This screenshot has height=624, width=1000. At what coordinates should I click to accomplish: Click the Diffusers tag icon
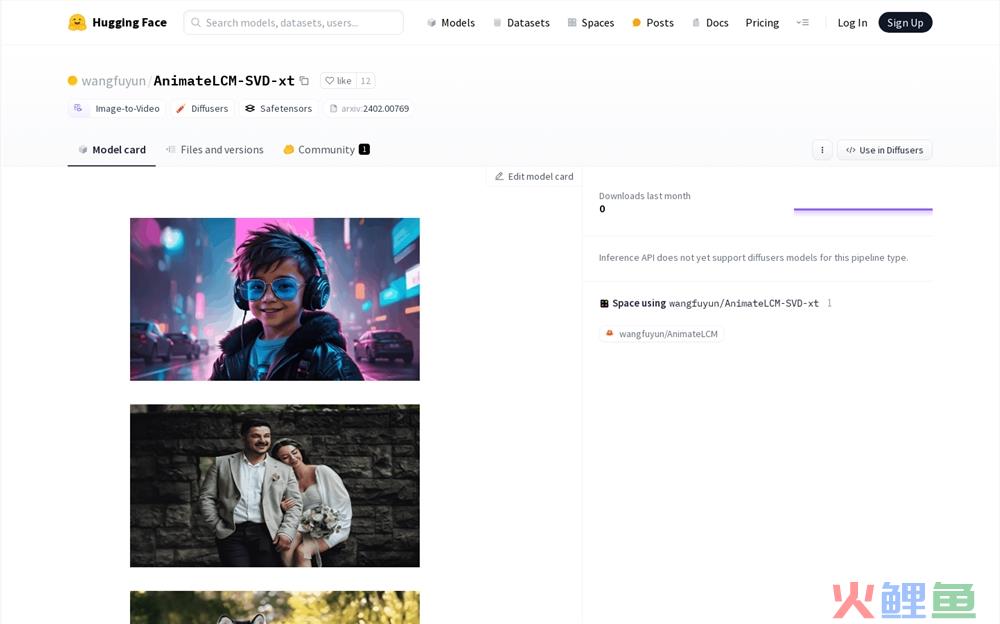click(x=181, y=108)
